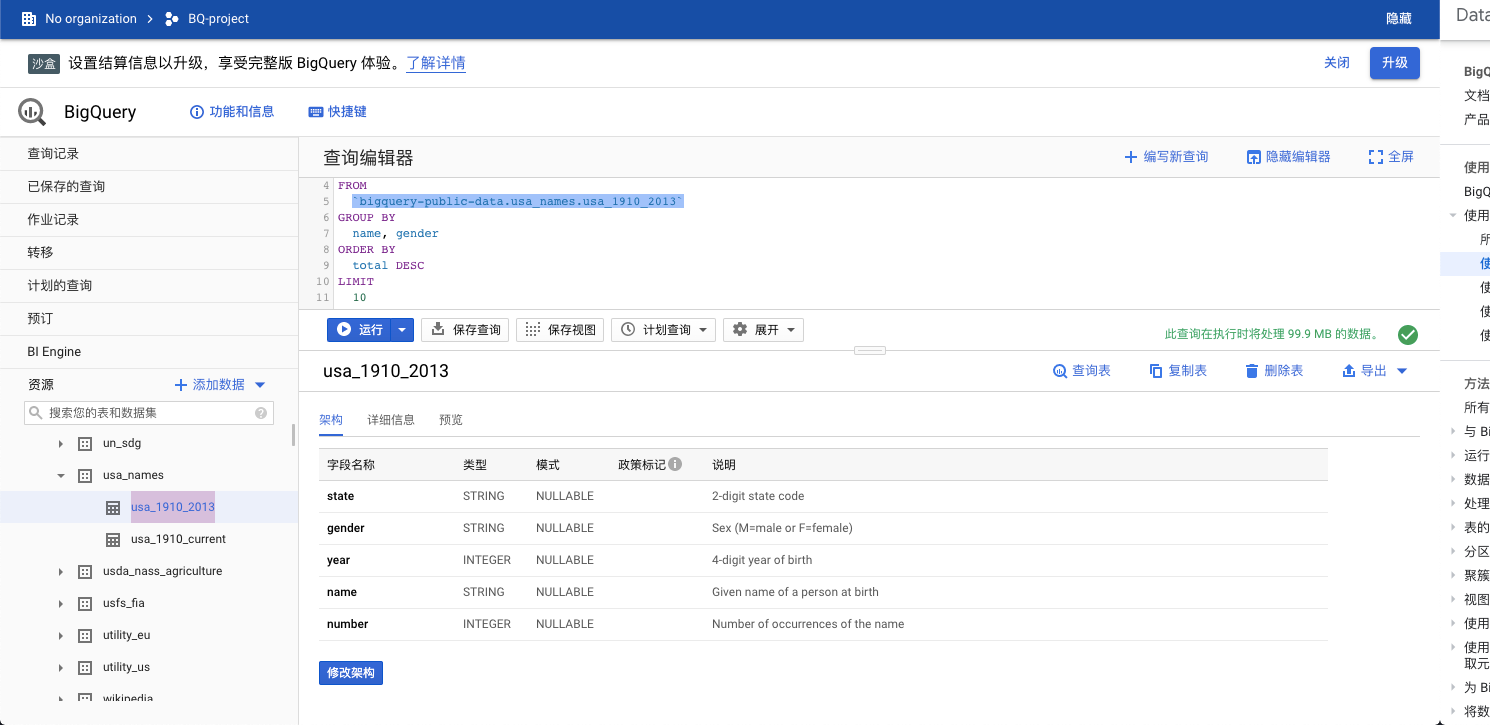Expand the un_sdg dataset
Screen dimensions: 1490x725
60,443
